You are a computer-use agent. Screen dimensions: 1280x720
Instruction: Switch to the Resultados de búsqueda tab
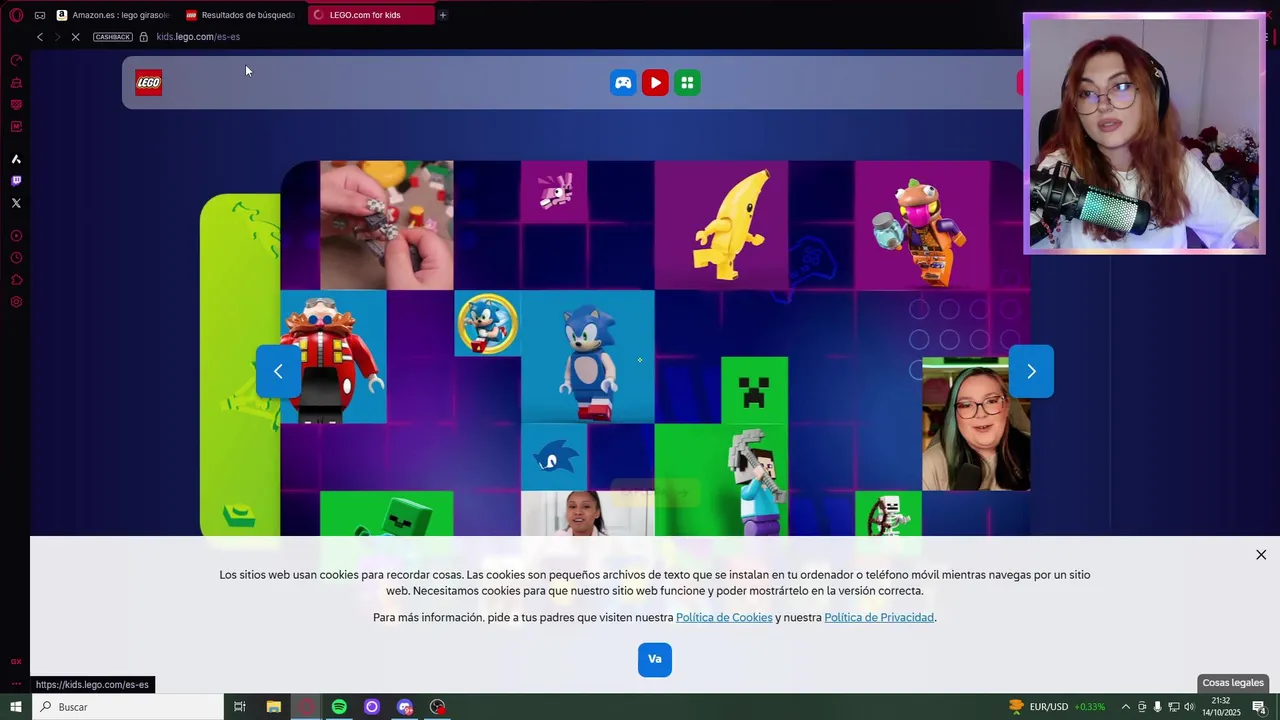240,15
